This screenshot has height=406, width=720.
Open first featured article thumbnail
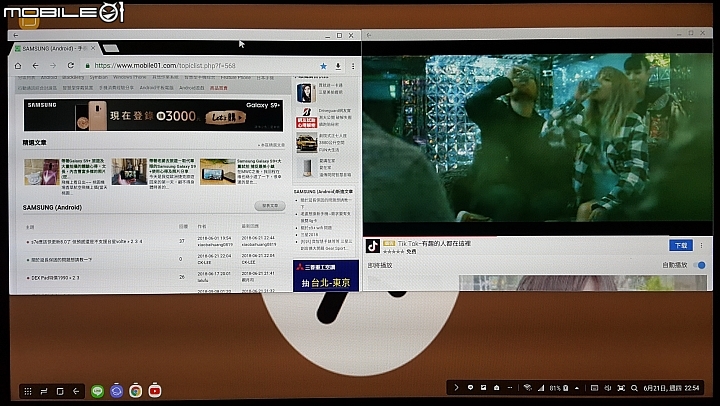[42, 172]
